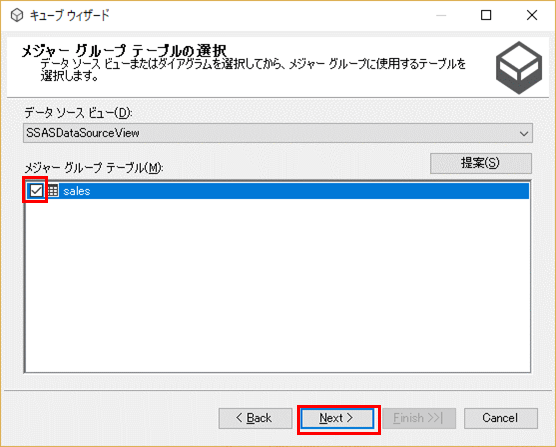This screenshot has width=556, height=447.
Task: Click the 提案(S) suggest button
Action: pyautogui.click(x=481, y=163)
